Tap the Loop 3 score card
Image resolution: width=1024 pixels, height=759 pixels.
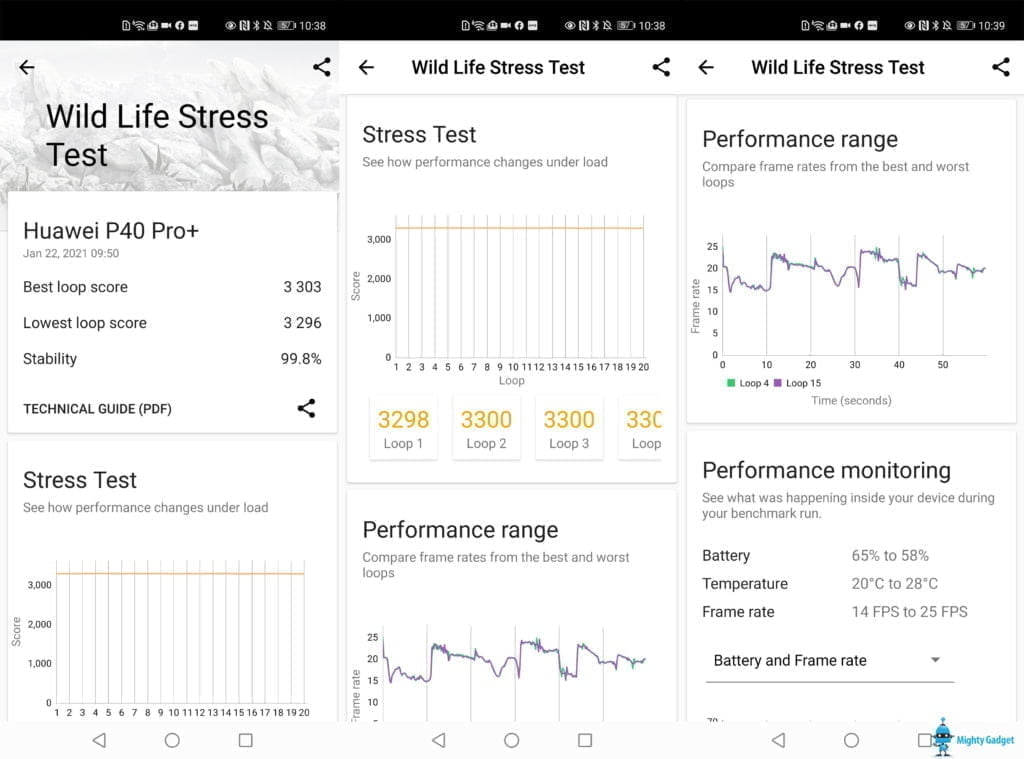(569, 428)
